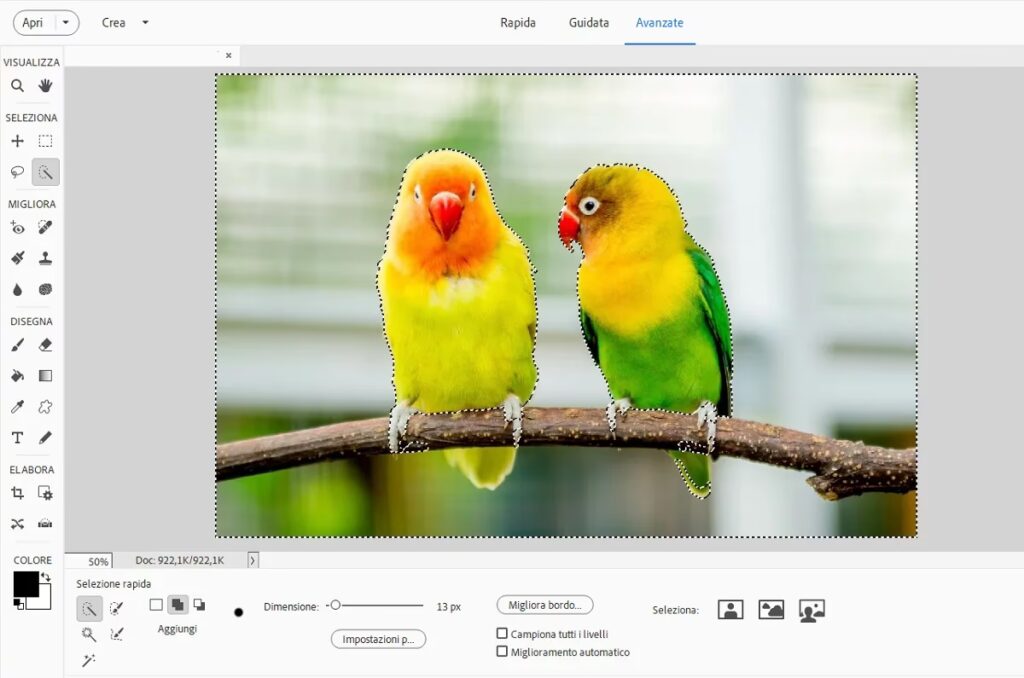Click the Migliora bordo button
1024x678 pixels.
coord(545,605)
